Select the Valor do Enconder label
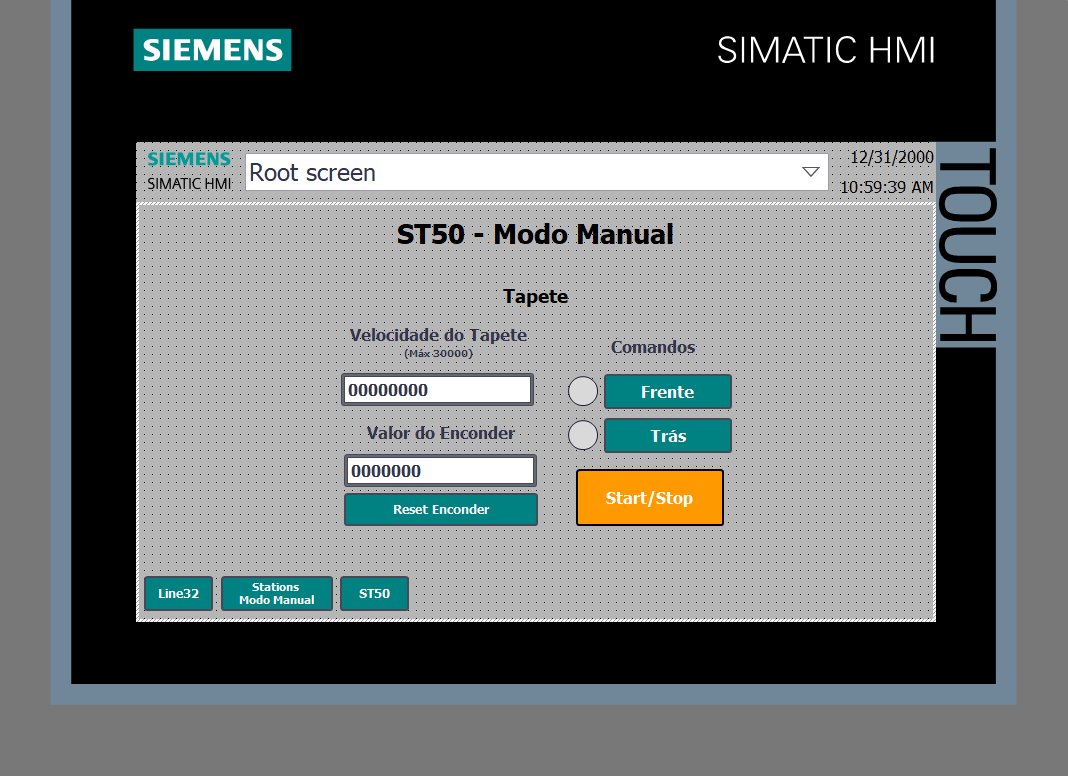The image size is (1068, 776). click(441, 433)
